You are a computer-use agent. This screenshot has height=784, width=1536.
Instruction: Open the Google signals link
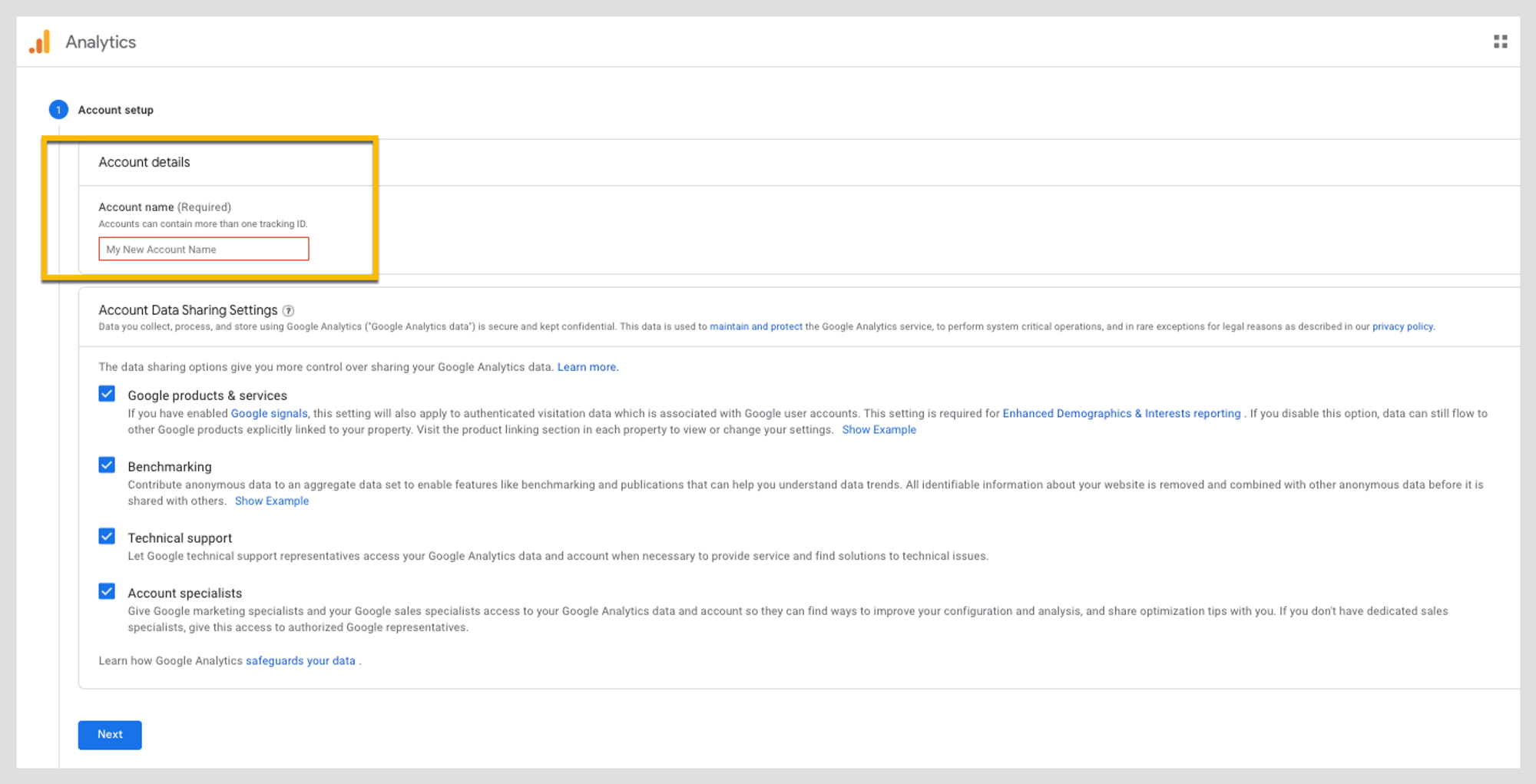269,414
